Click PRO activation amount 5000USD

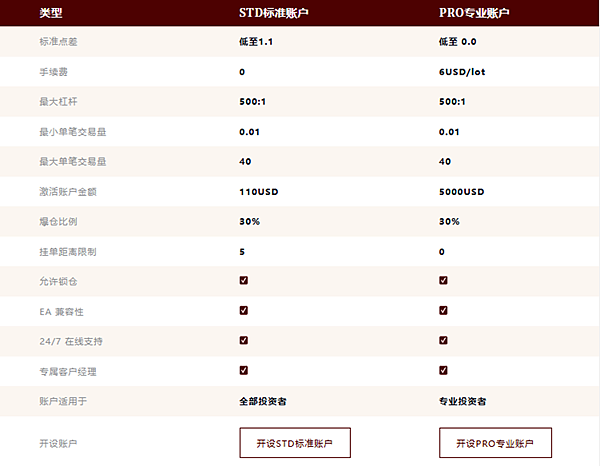[x=461, y=192]
